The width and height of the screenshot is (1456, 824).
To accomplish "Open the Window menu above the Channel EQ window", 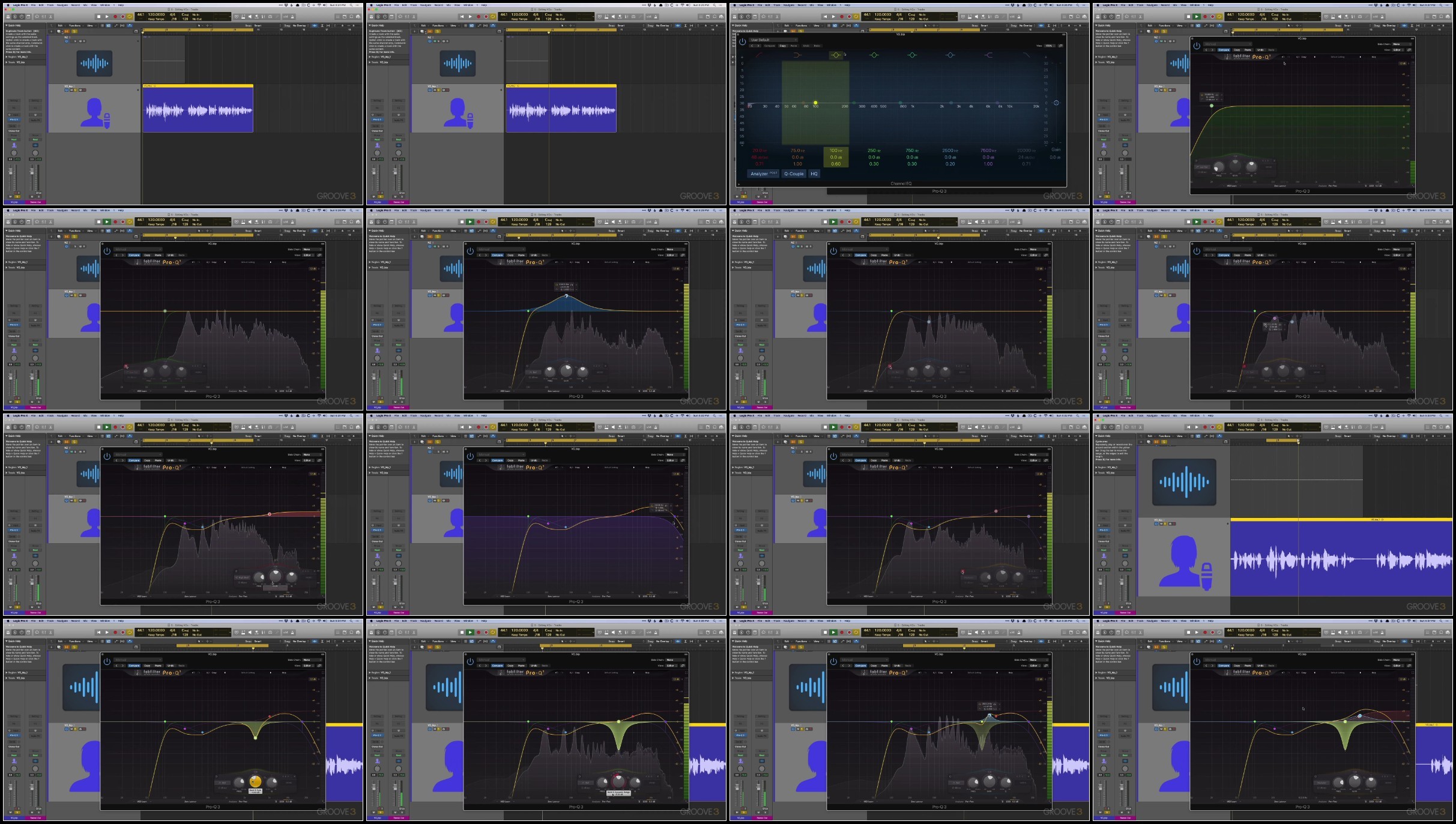I will [x=832, y=5].
